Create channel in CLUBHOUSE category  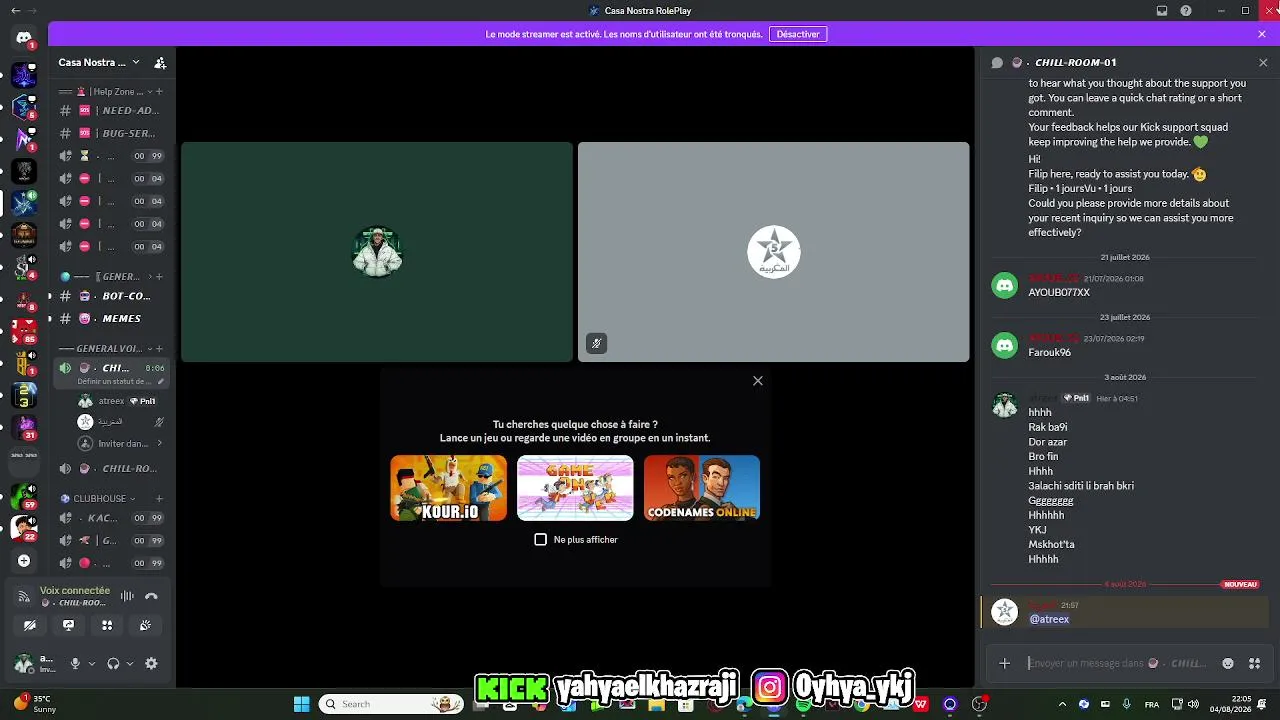tap(159, 499)
